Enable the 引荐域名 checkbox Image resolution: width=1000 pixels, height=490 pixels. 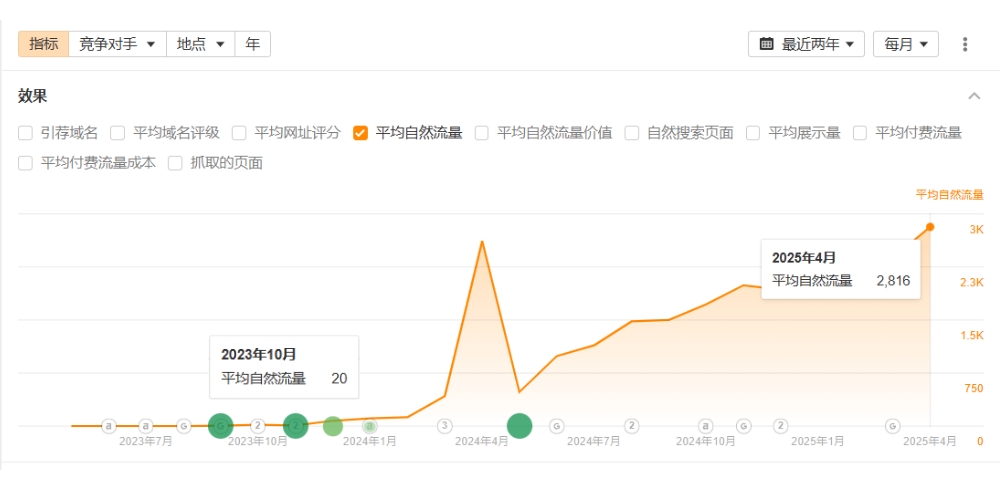point(26,133)
